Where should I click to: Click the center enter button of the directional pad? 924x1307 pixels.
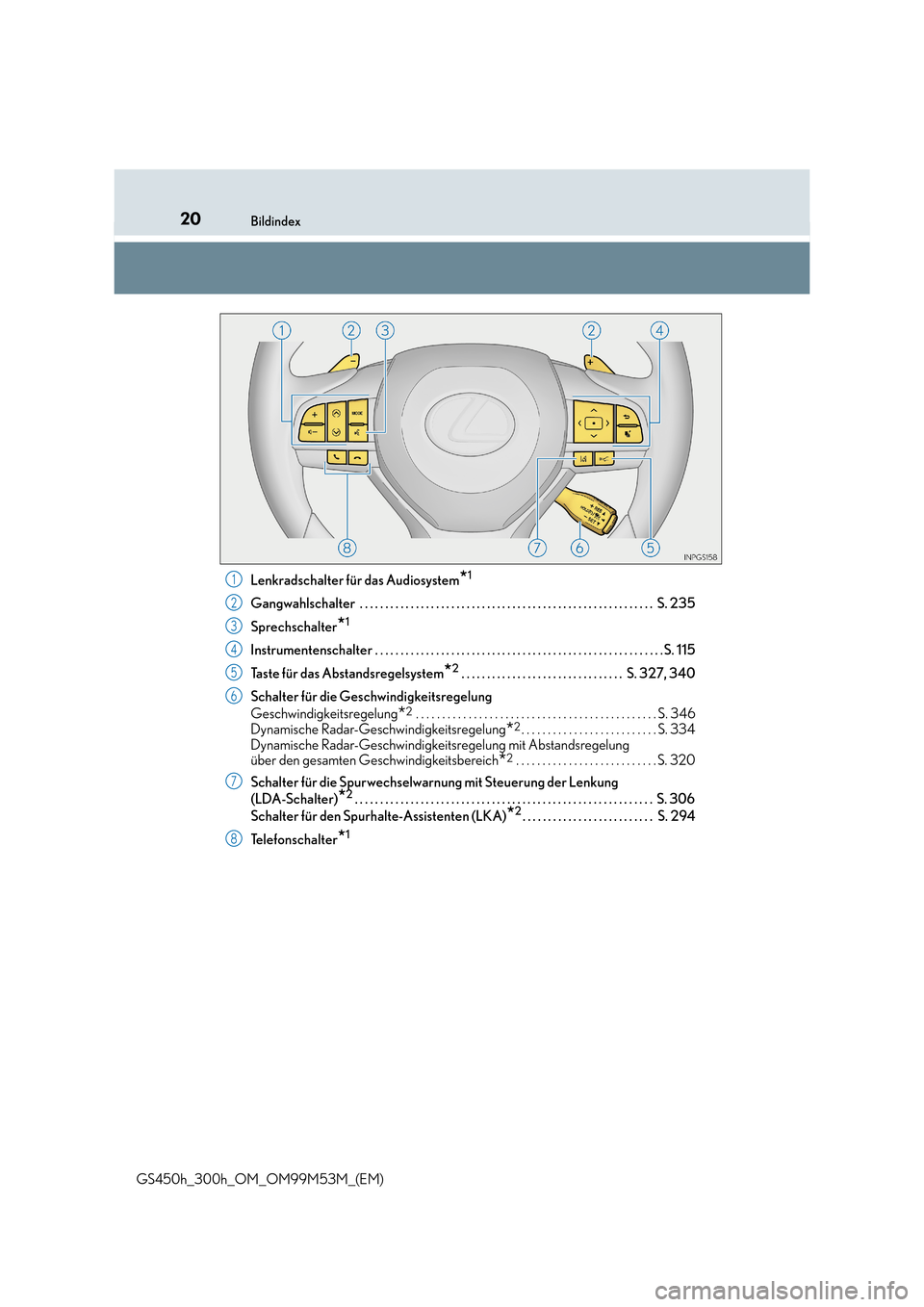coord(594,423)
